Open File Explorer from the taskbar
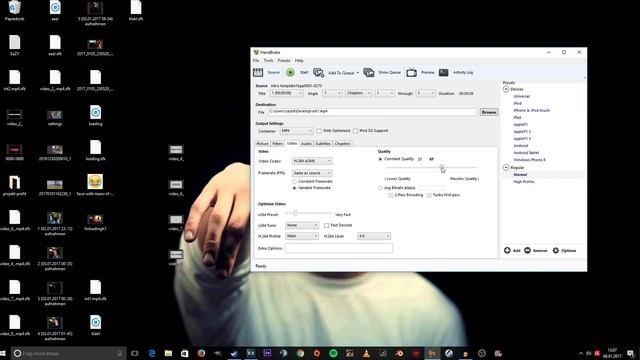 pyautogui.click(x=168, y=353)
